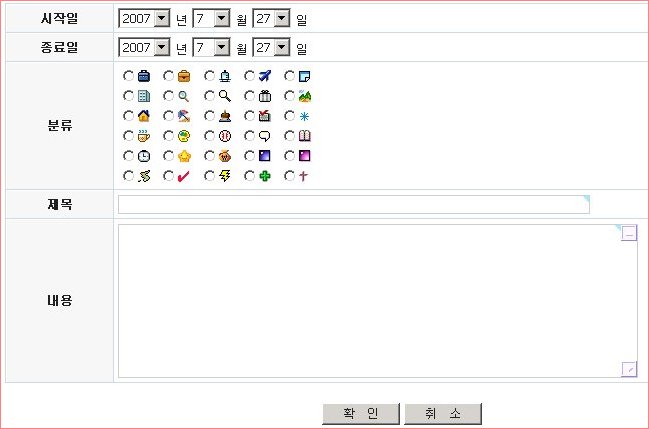
Task: Select the coffee cup category icon
Action: pos(143,136)
